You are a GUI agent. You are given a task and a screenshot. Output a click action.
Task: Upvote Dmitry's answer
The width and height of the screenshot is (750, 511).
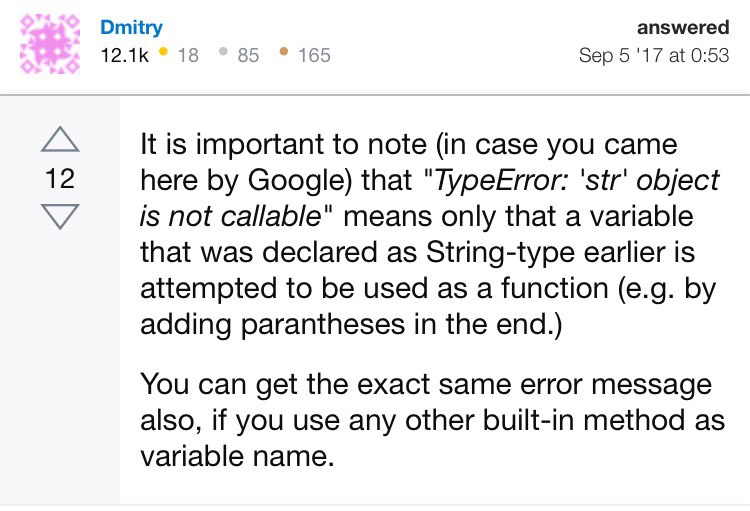(x=60, y=141)
